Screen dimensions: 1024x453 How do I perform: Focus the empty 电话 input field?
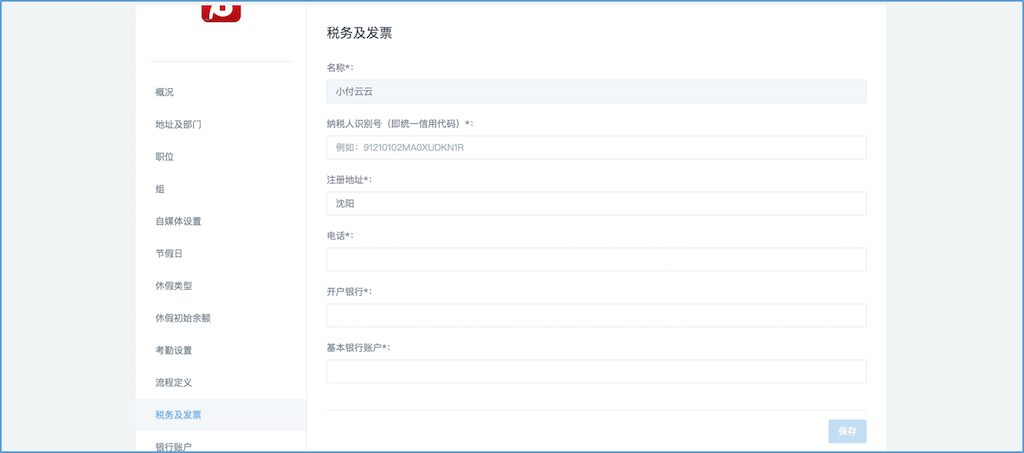pos(596,259)
